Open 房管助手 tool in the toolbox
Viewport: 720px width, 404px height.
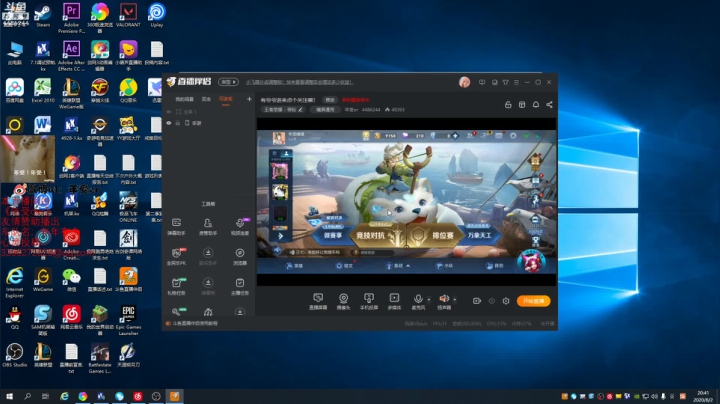[x=208, y=227]
